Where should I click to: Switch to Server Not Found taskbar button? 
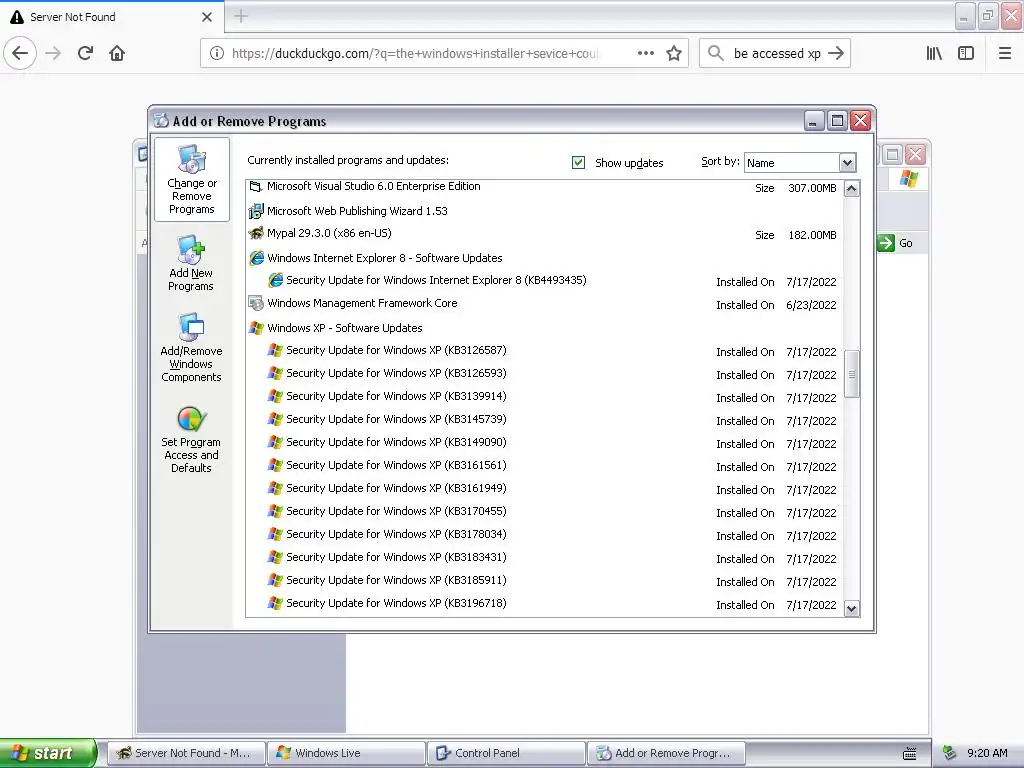[x=186, y=753]
